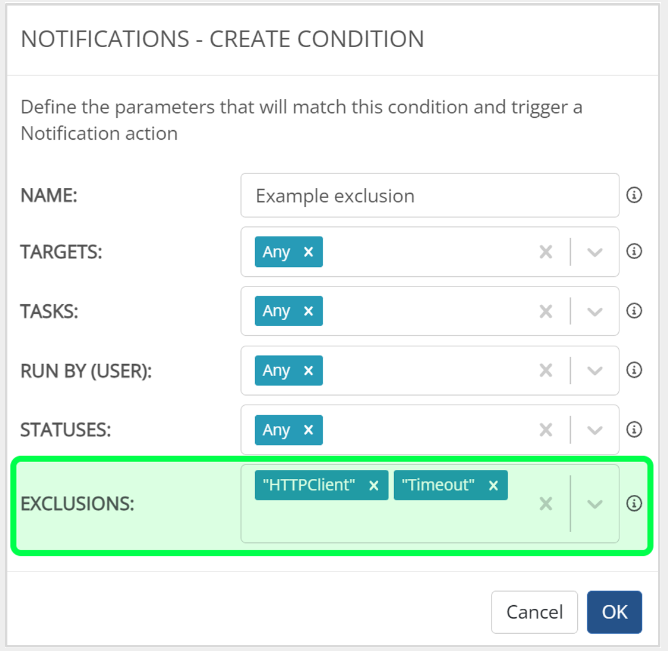Viewport: 668px width, 651px height.
Task: Click the info icon beside Targets
Action: click(x=633, y=252)
